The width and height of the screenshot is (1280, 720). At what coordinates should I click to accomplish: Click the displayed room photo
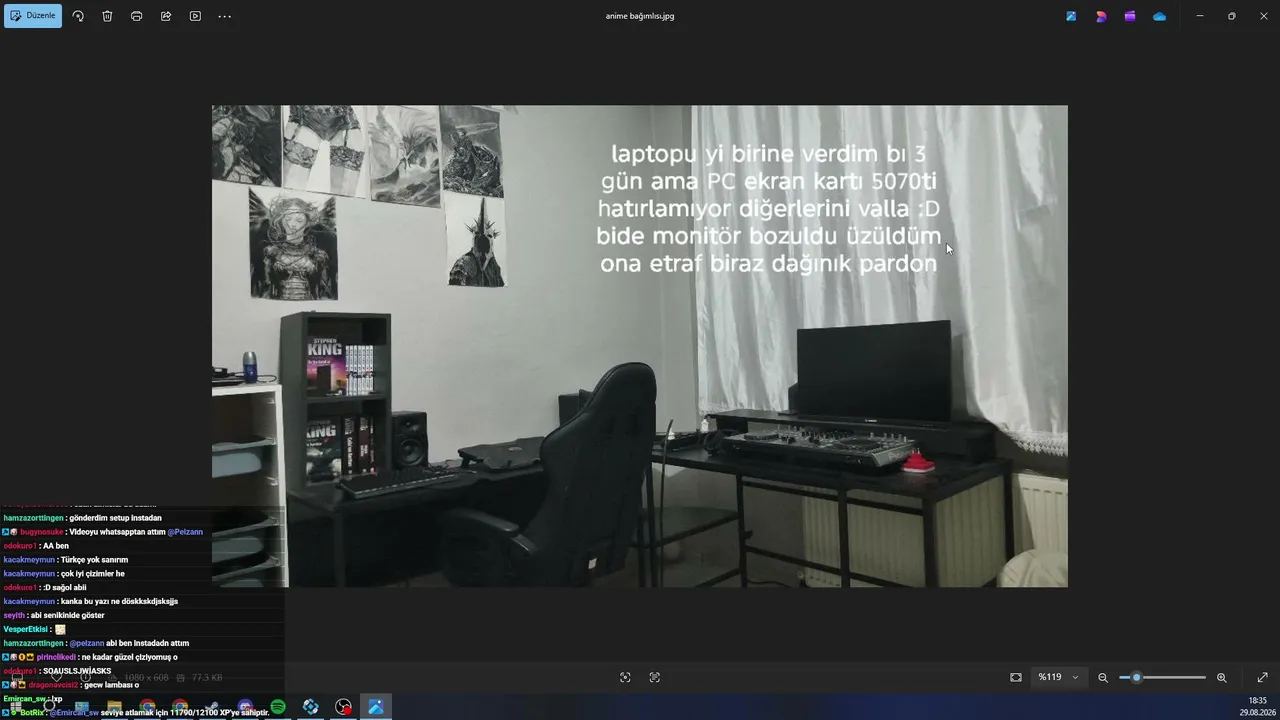(640, 346)
